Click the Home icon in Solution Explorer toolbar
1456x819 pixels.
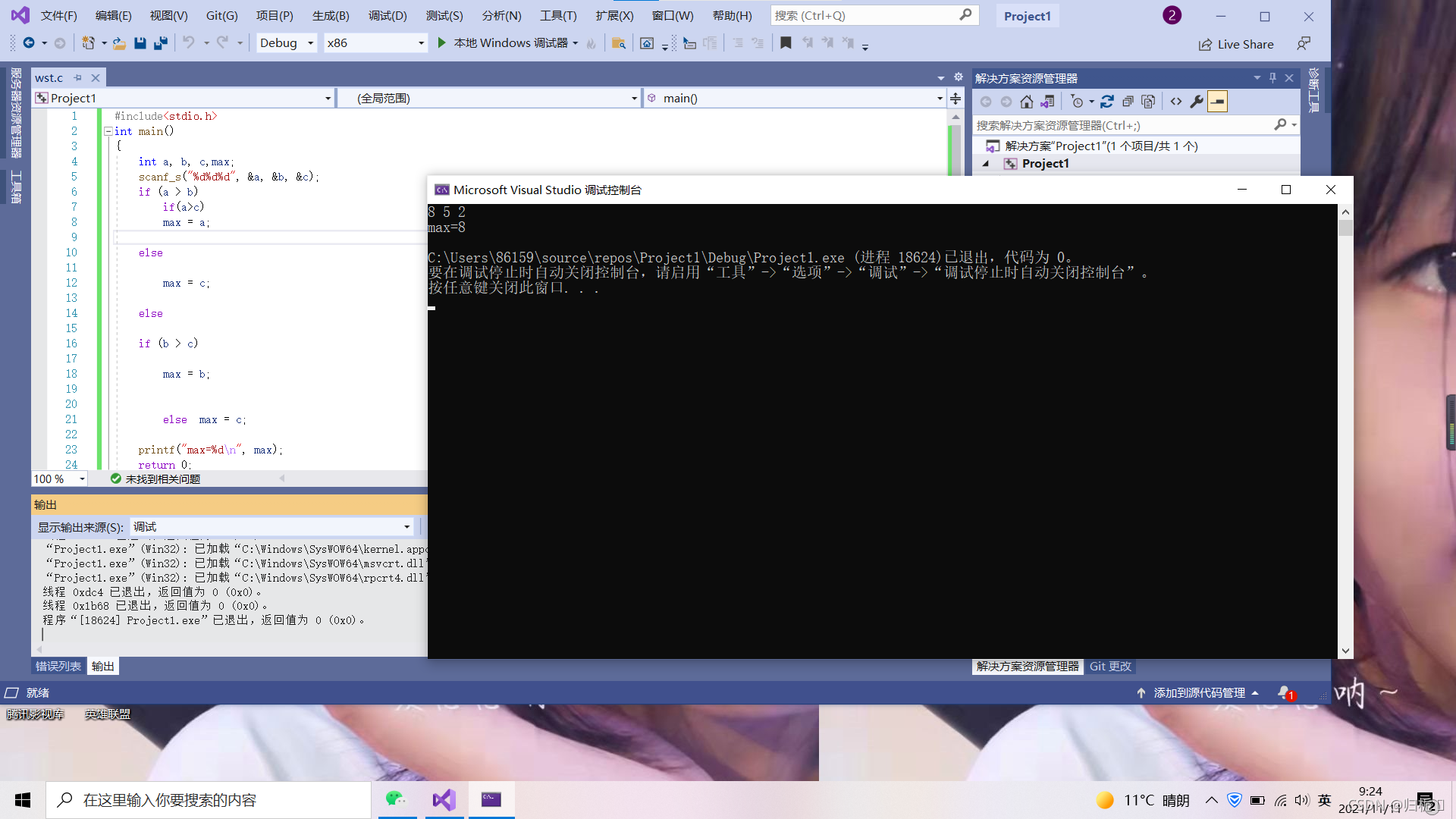[1026, 102]
